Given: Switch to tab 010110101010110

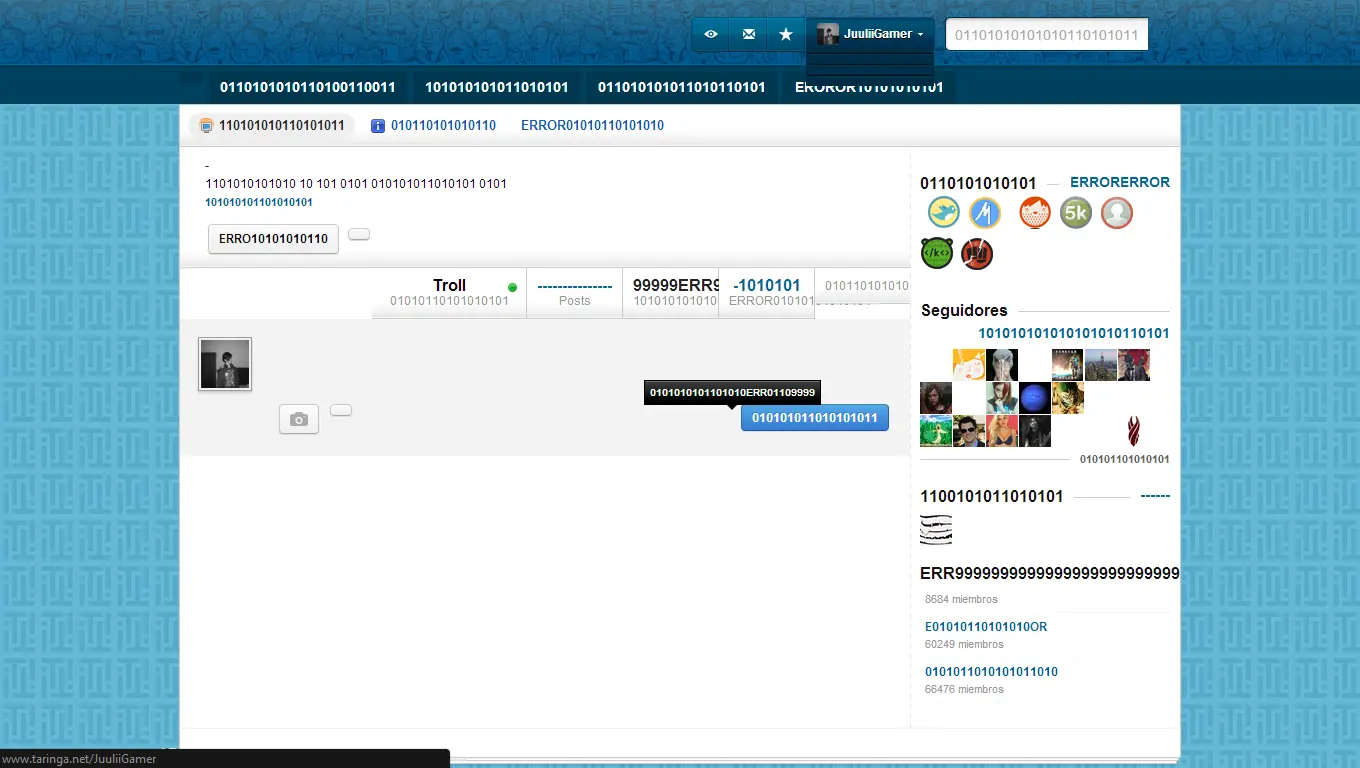Looking at the screenshot, I should (x=433, y=126).
